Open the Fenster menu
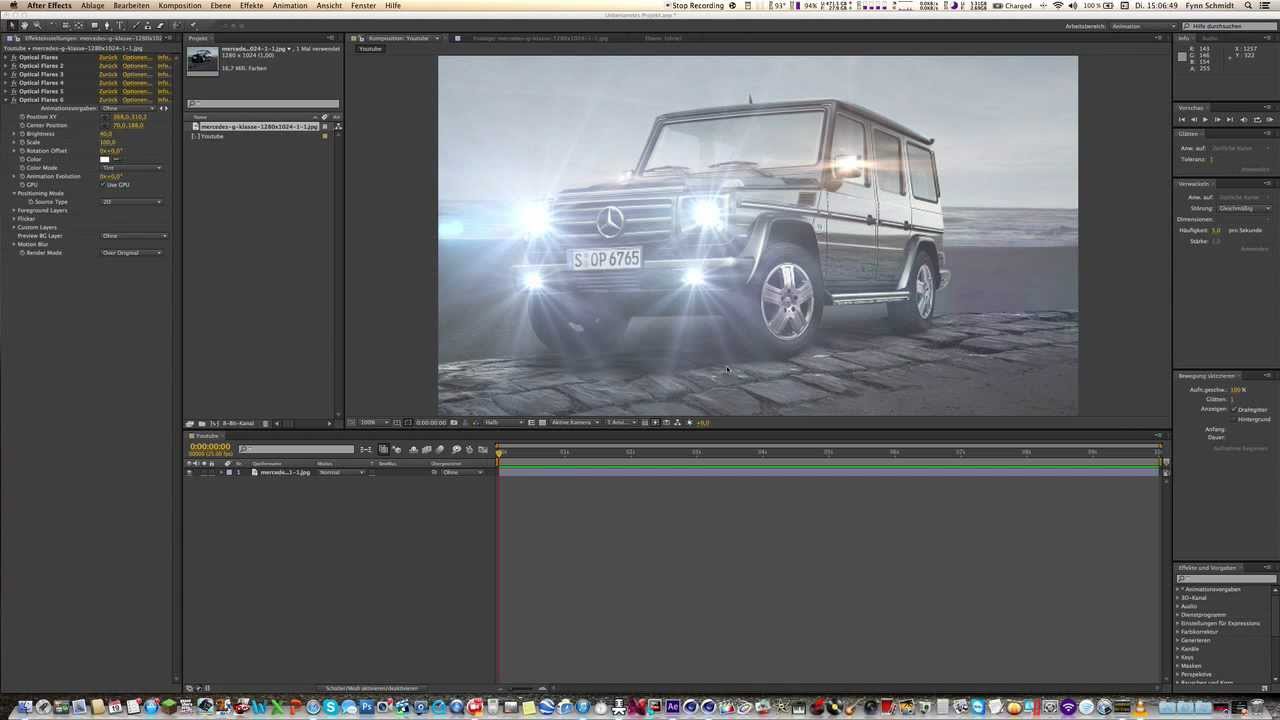The width and height of the screenshot is (1280, 720). coord(363,6)
